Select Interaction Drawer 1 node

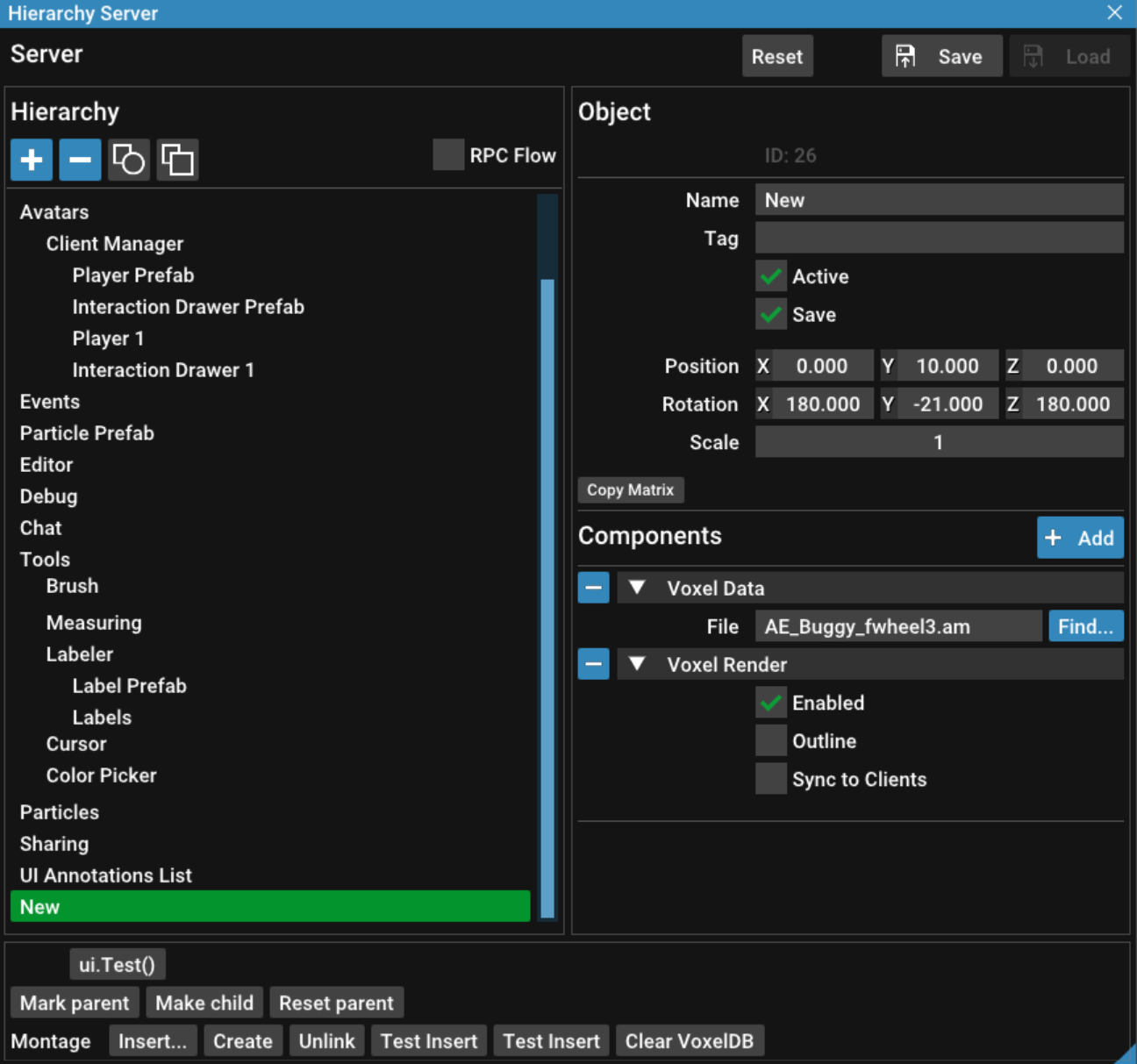pos(163,370)
